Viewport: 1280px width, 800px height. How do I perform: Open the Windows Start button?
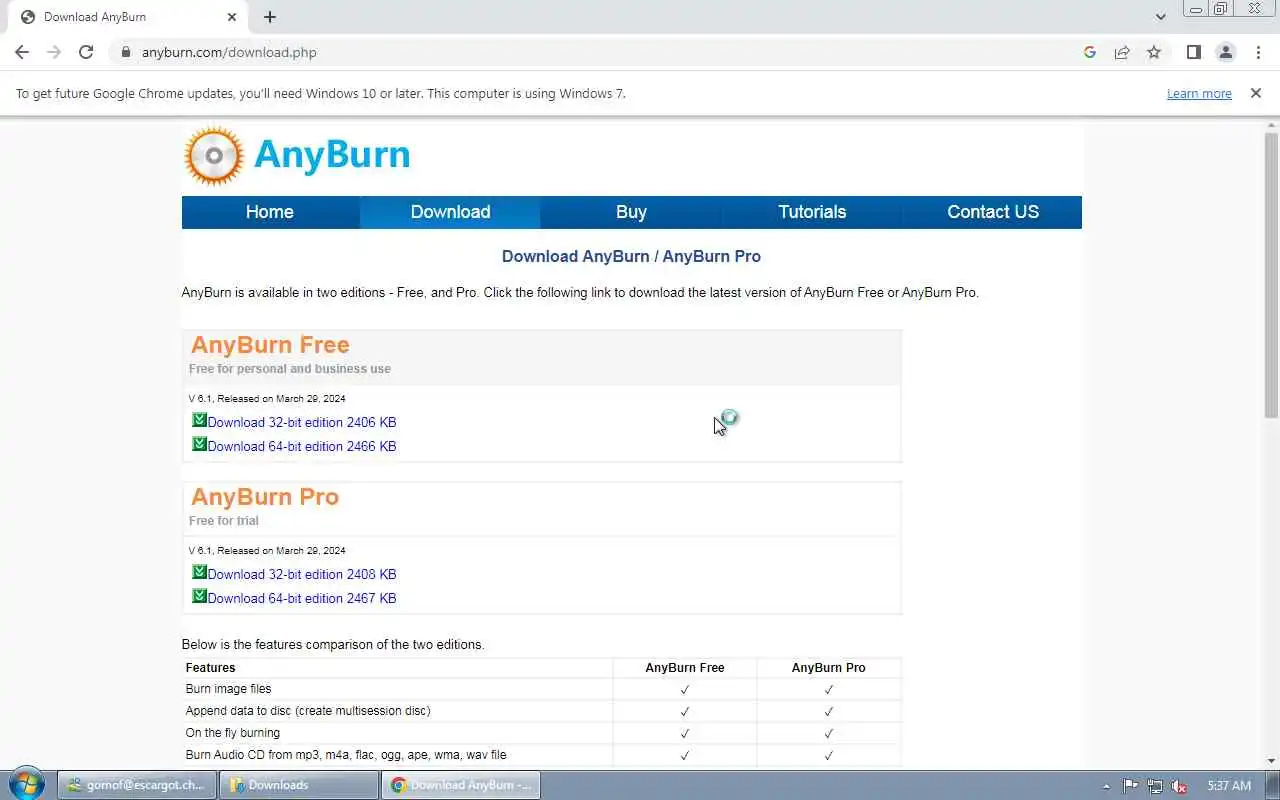tap(26, 784)
